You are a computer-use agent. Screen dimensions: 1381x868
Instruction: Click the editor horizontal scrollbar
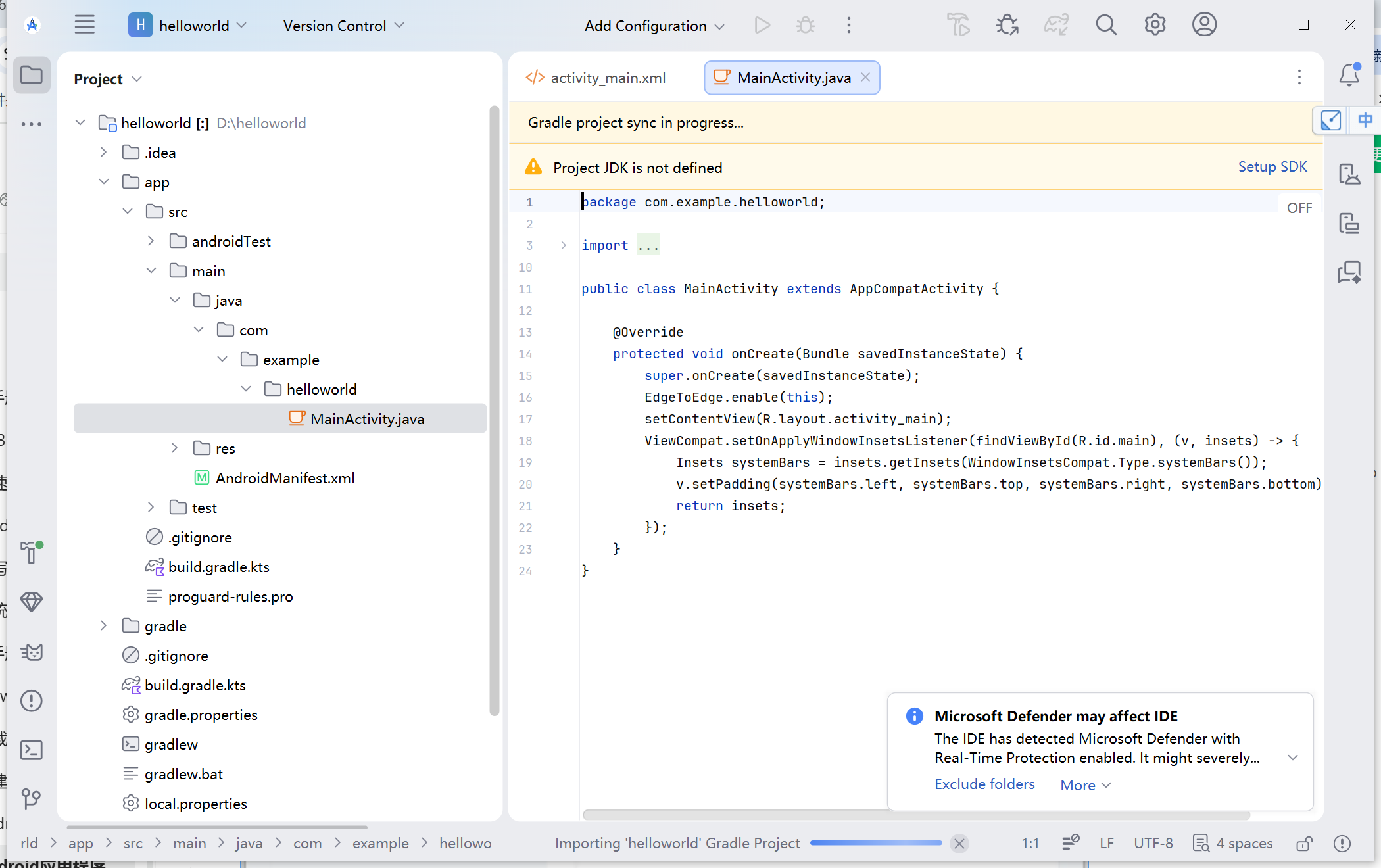point(916,815)
